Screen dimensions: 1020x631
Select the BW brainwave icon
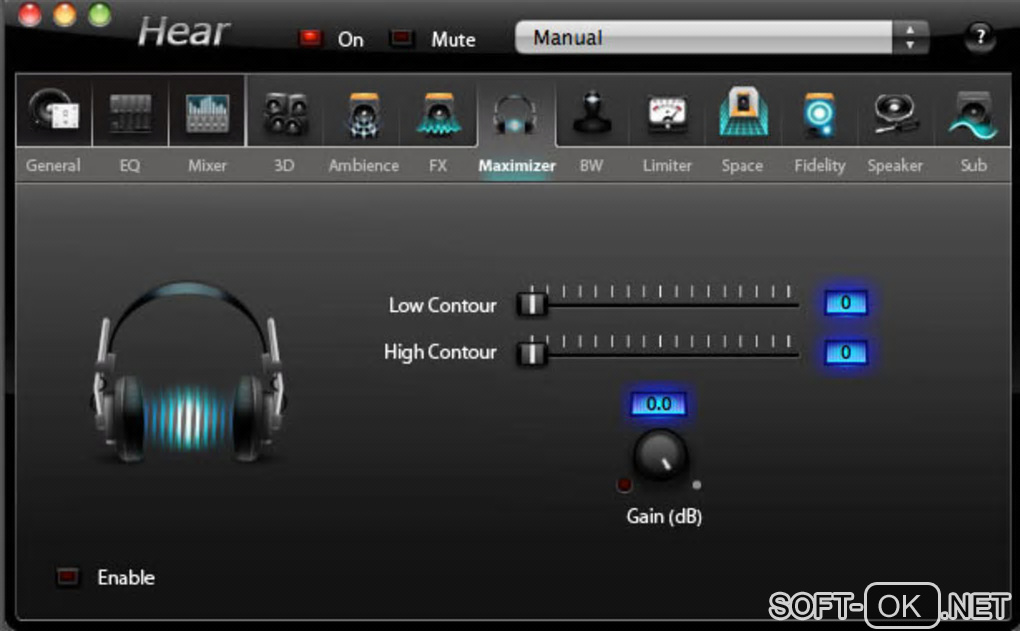591,113
